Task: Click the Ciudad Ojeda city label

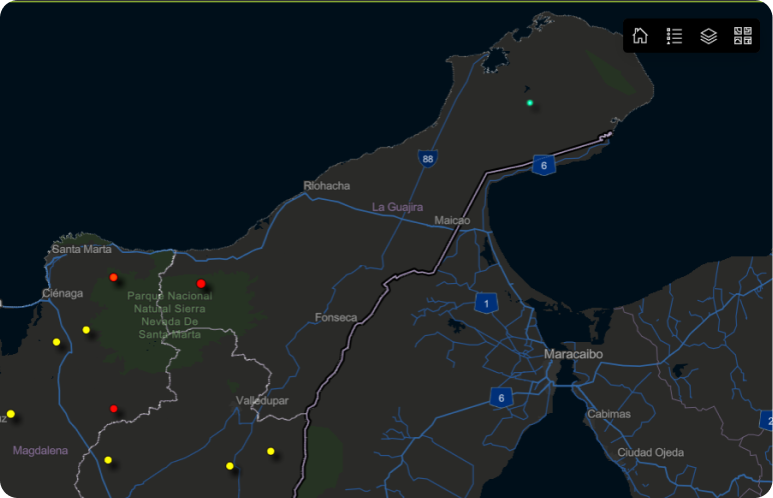Action: click(x=650, y=452)
